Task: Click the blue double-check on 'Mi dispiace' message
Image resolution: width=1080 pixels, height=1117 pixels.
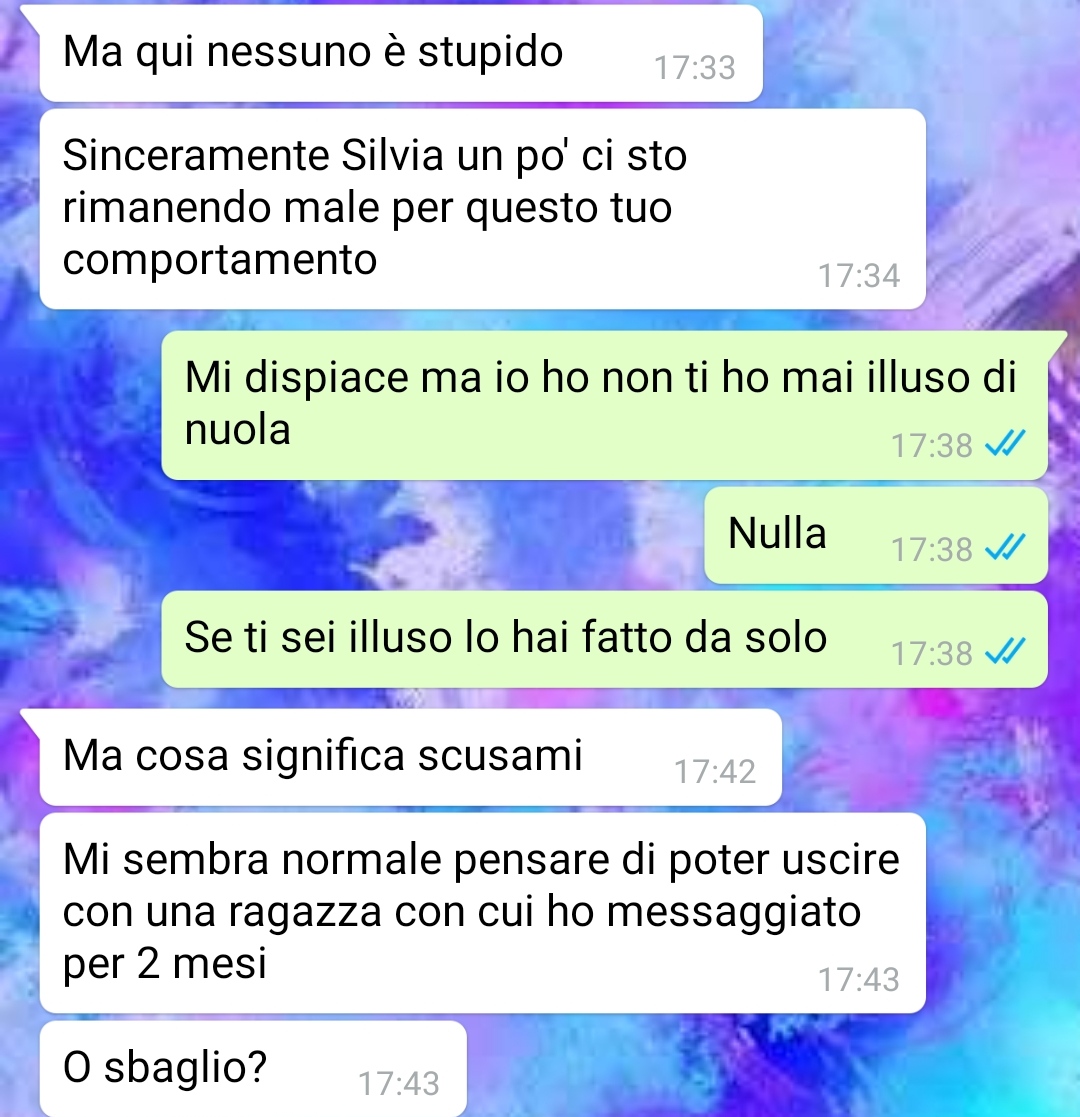Action: [x=1004, y=444]
